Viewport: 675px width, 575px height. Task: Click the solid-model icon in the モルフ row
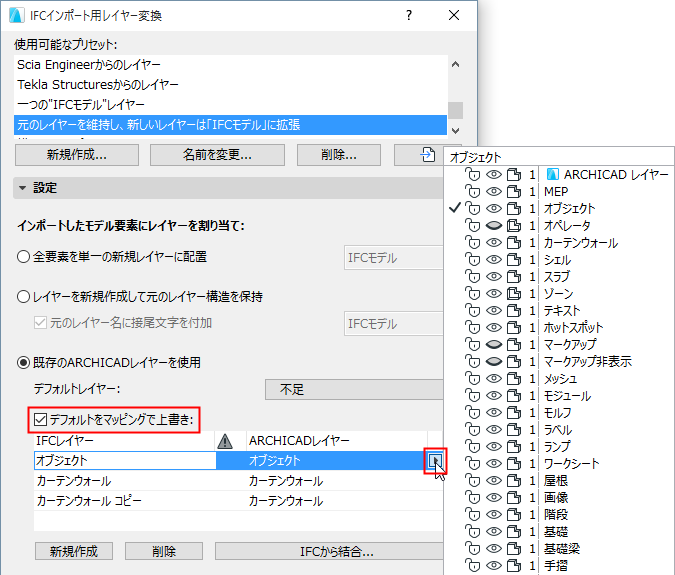pyautogui.click(x=513, y=412)
